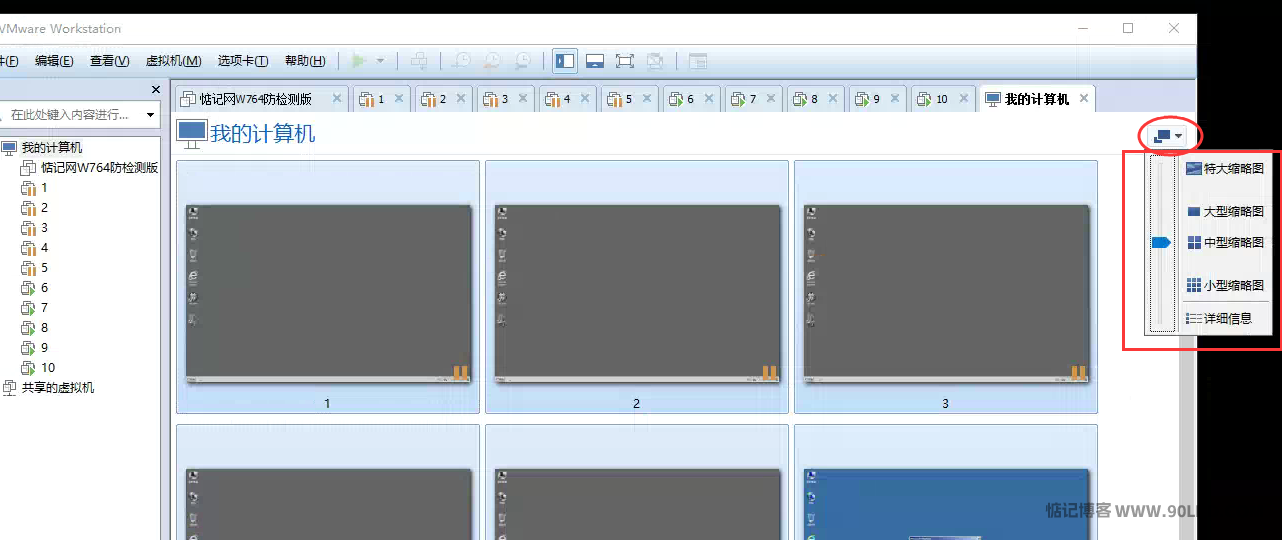
Task: Choose 详细信息 view option
Action: coord(1218,319)
